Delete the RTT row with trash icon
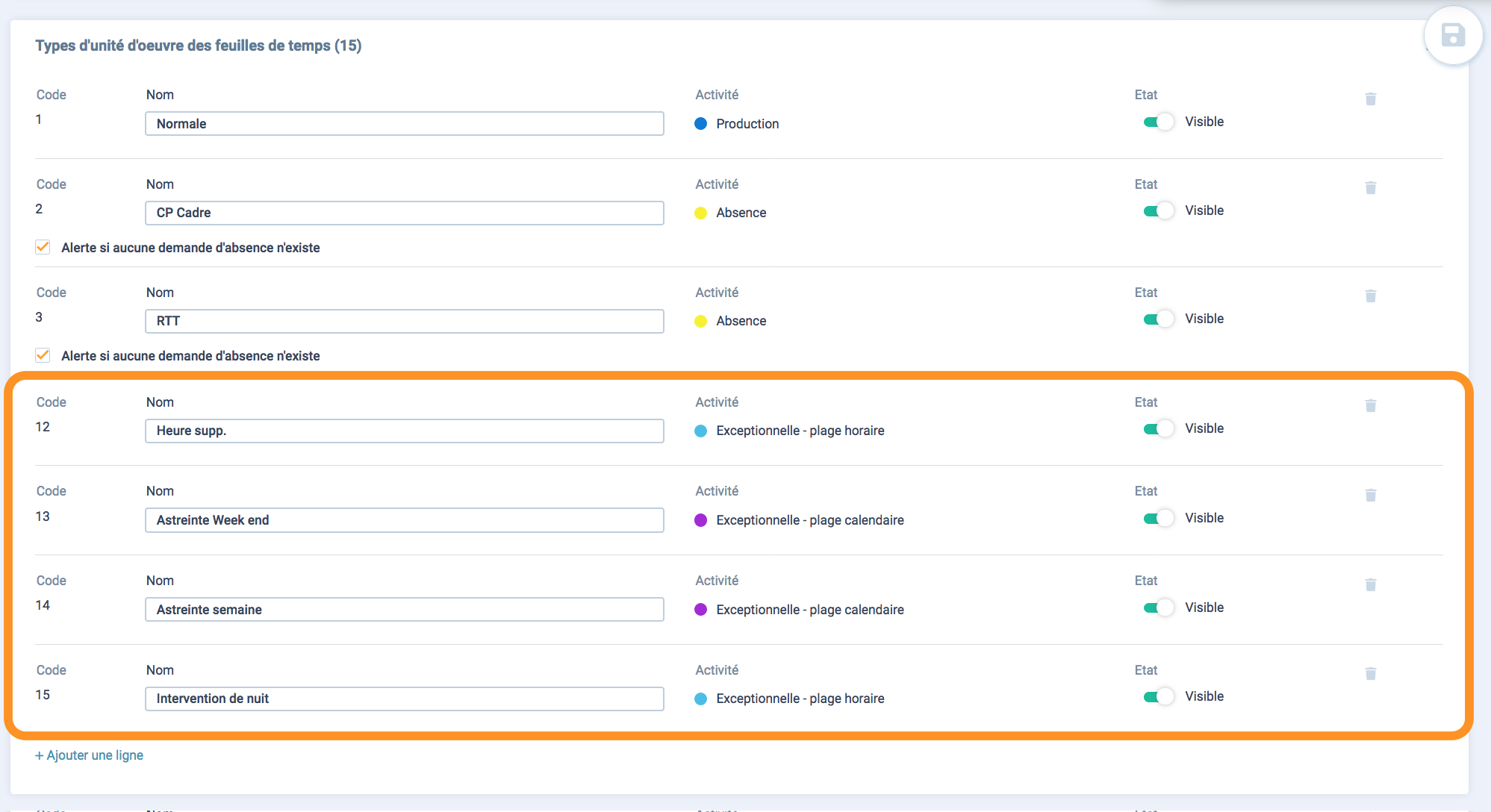Screen dimensions: 1491x812 coord(1371,296)
